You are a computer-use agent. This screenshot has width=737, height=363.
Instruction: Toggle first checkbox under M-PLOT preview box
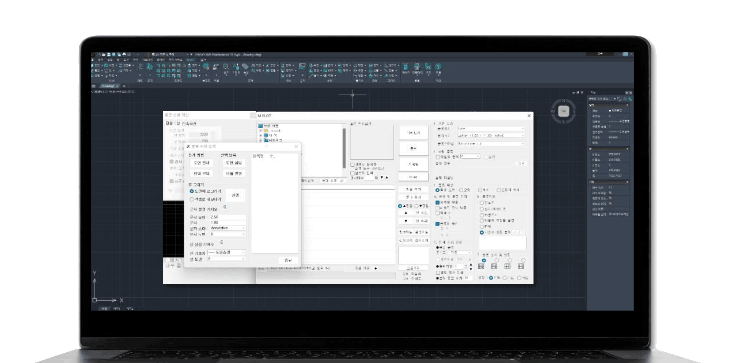pyautogui.click(x=353, y=165)
